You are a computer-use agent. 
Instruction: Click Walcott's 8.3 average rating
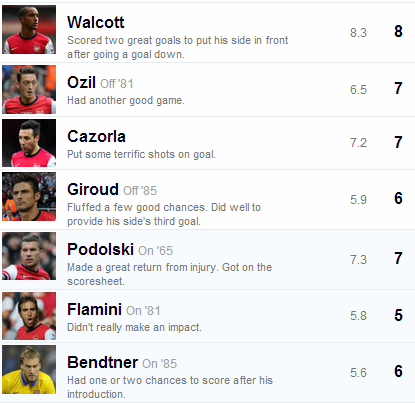point(358,33)
